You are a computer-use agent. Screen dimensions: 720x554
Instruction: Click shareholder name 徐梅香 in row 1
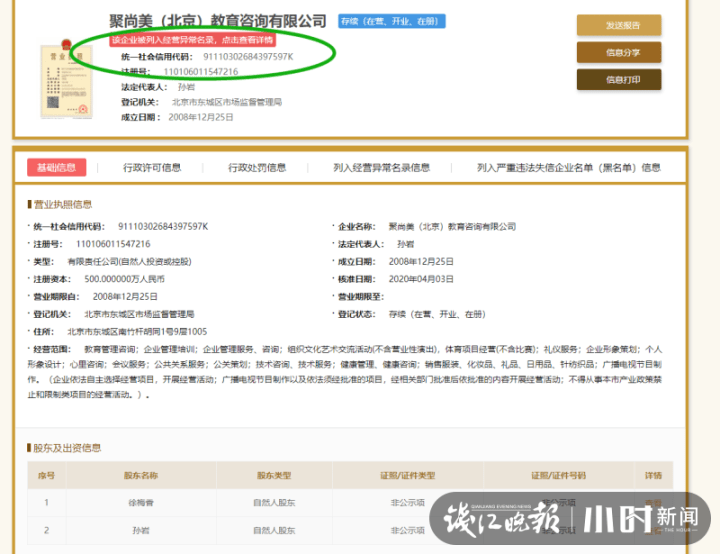coord(141,503)
